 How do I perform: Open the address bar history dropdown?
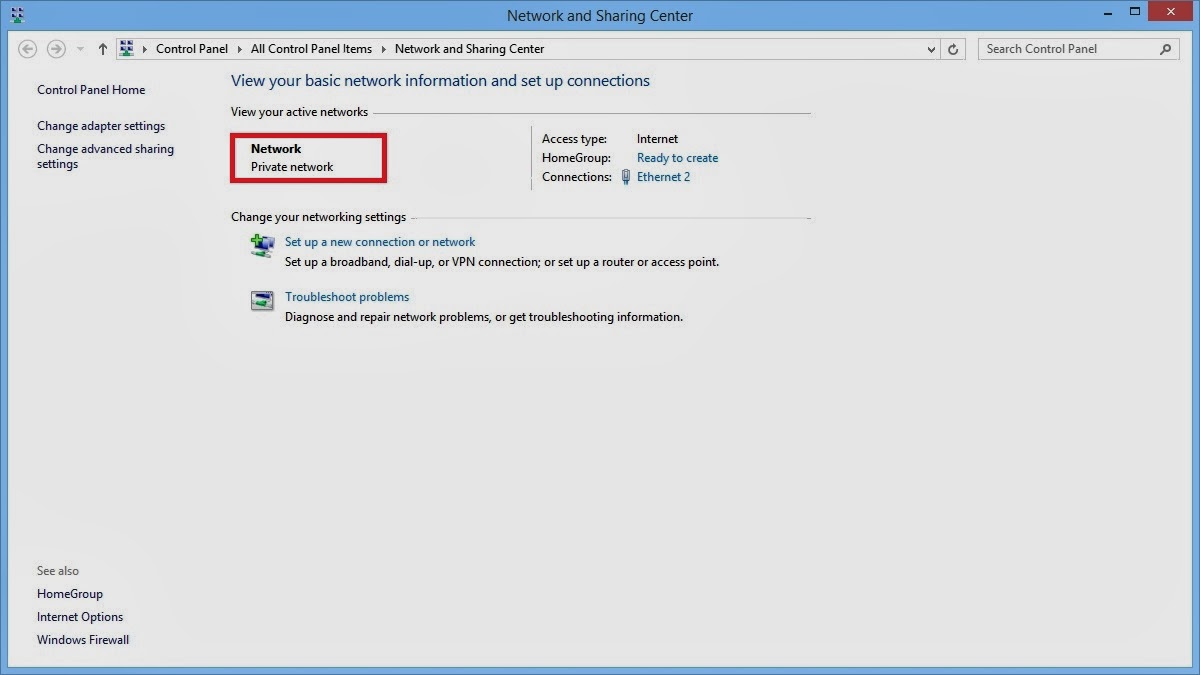931,49
